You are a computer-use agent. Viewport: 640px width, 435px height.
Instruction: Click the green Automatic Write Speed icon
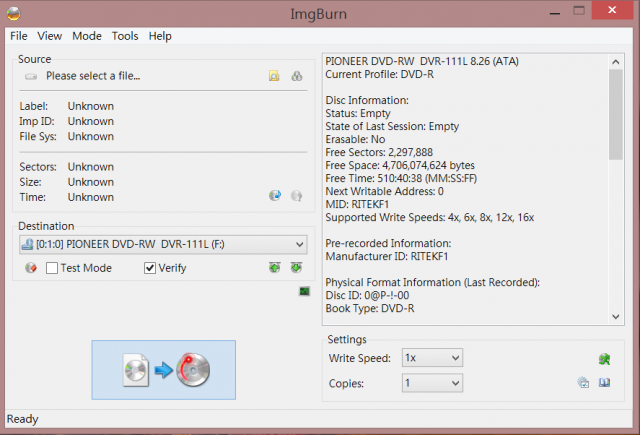pyautogui.click(x=604, y=359)
